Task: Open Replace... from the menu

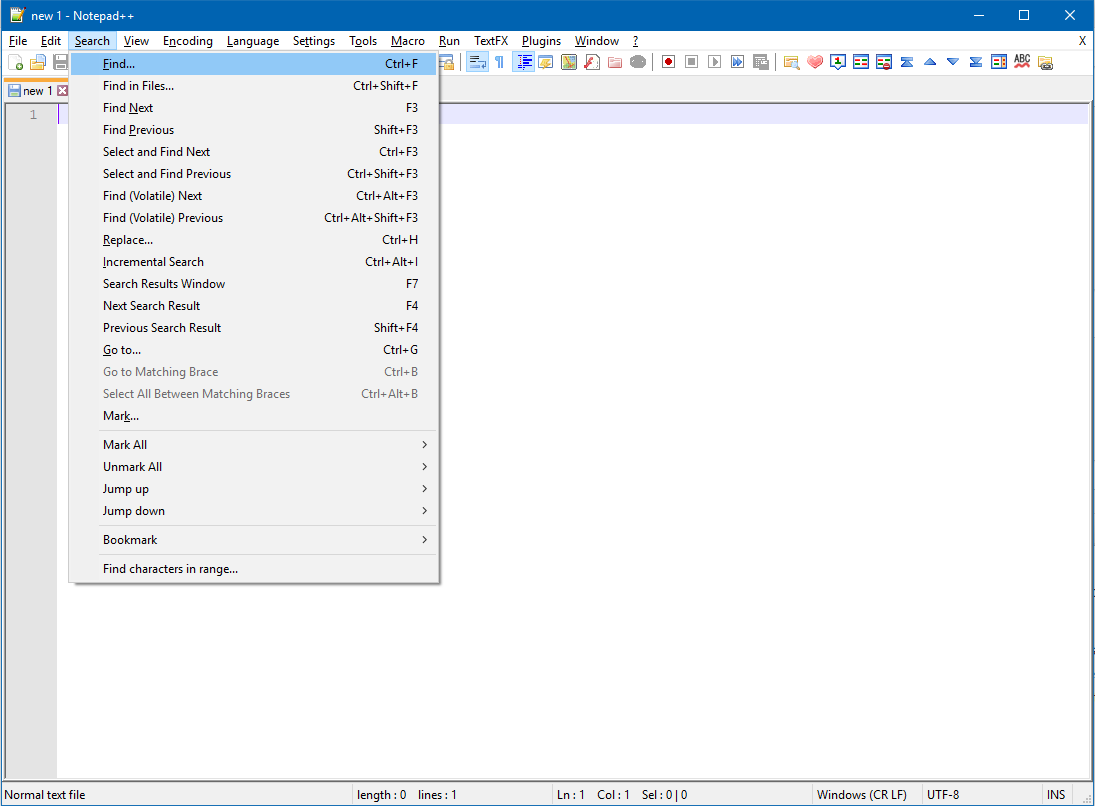Action: coord(253,240)
